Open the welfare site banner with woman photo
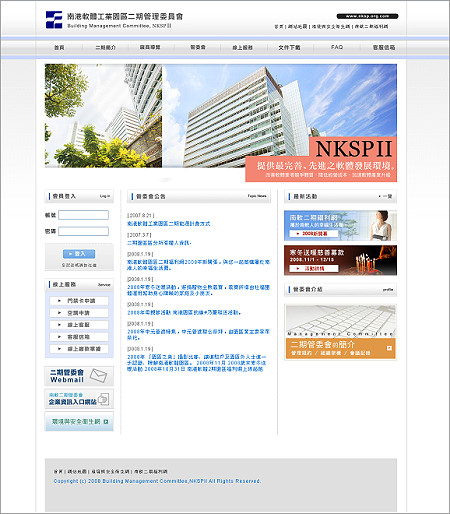The height and width of the screenshot is (514, 450). [x=340, y=226]
